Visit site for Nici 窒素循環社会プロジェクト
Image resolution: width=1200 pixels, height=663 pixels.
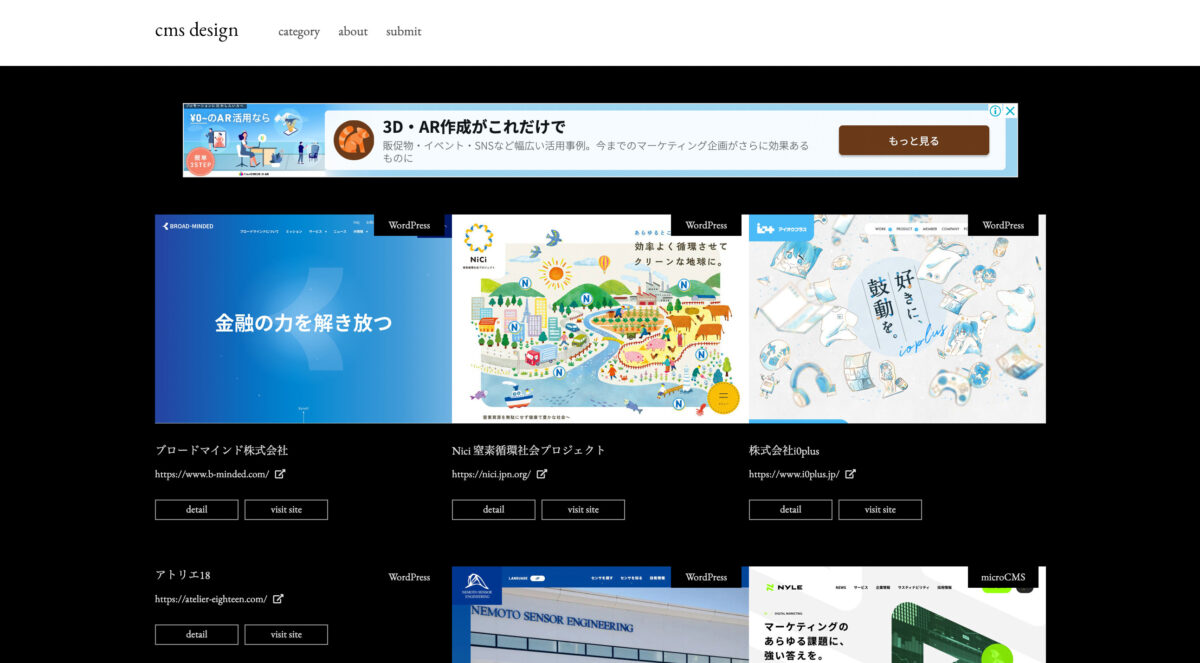[583, 510]
